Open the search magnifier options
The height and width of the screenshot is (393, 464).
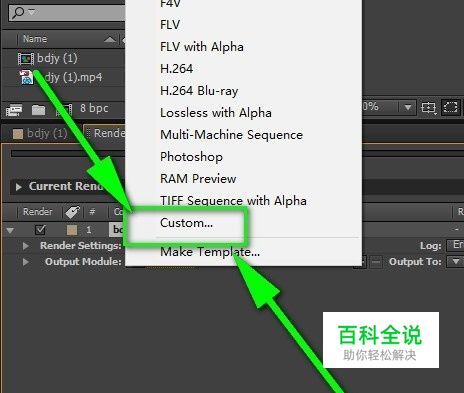22,12
